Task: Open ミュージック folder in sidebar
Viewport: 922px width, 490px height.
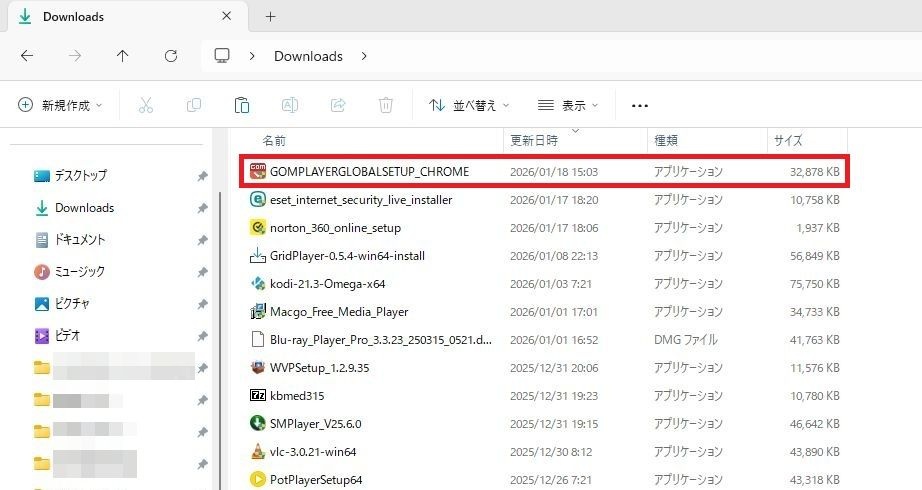Action: click(x=79, y=272)
